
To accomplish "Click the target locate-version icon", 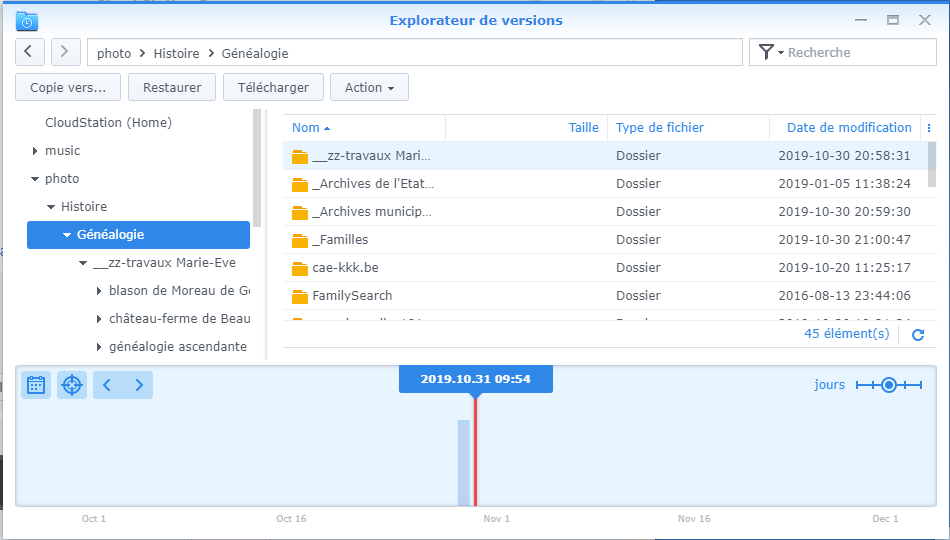I will coord(72,385).
